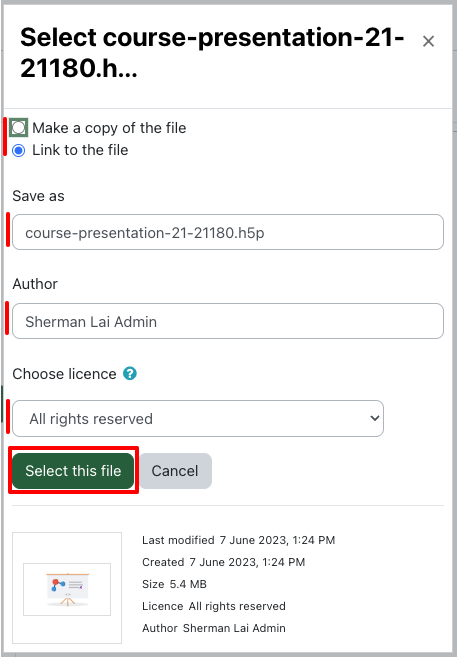The width and height of the screenshot is (457, 657).
Task: Click the licence dropdown chevron arrow
Action: click(374, 418)
